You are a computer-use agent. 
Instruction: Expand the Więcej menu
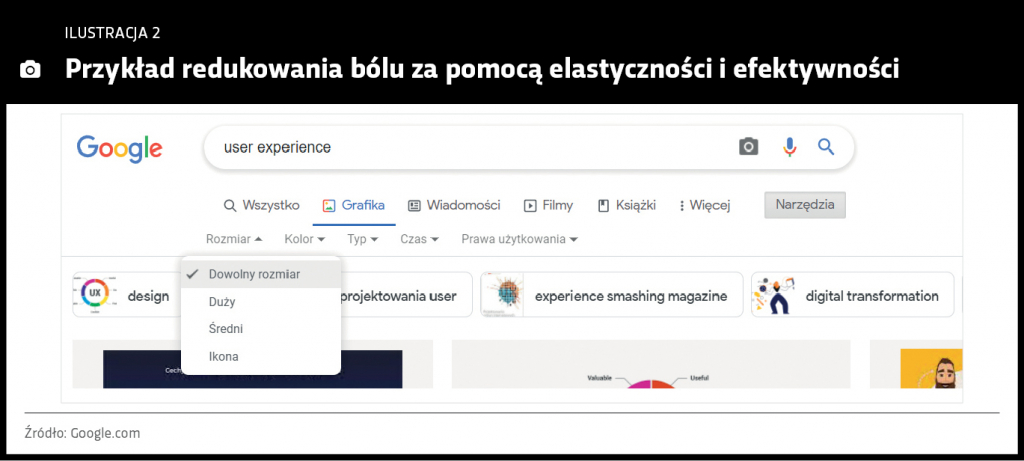[704, 206]
